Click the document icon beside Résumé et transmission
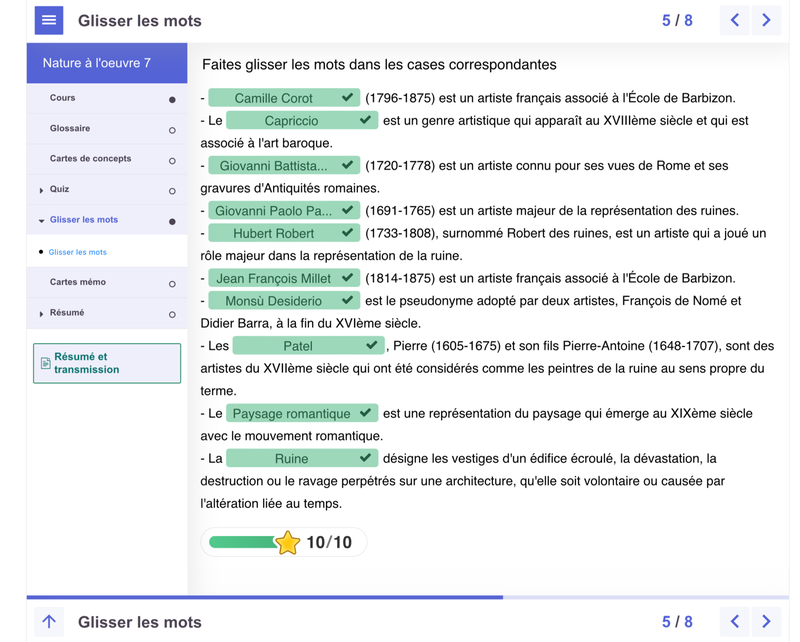The height and width of the screenshot is (642, 800). coord(45,363)
